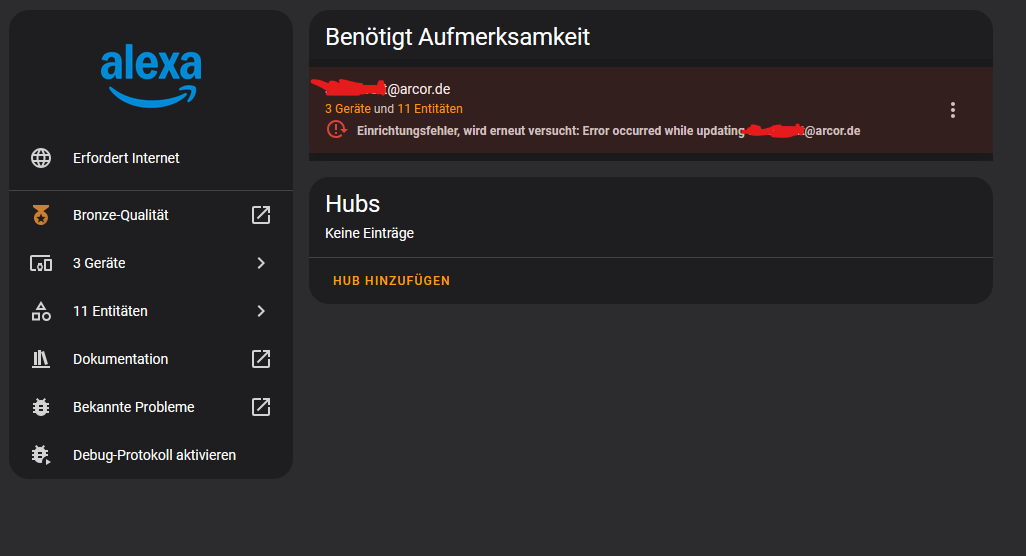Activate Debug-Protokoll aktivieren
1026x556 pixels.
tap(154, 455)
